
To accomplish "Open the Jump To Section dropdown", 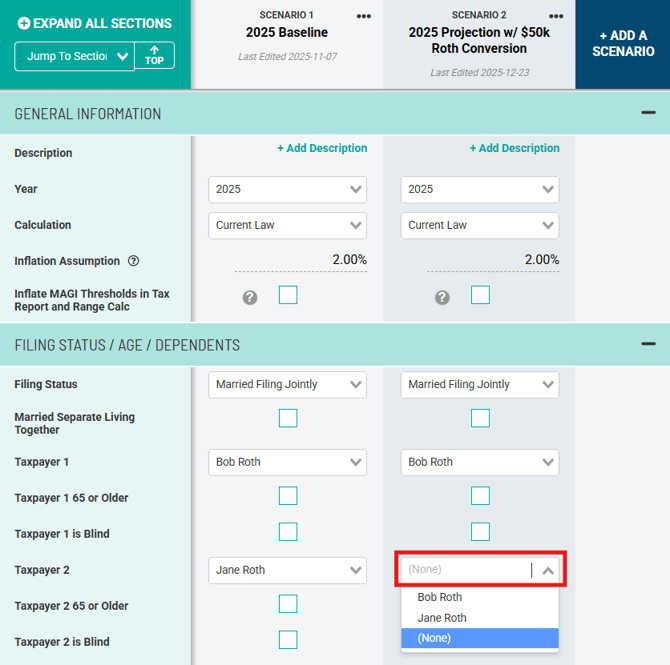I will (75, 56).
